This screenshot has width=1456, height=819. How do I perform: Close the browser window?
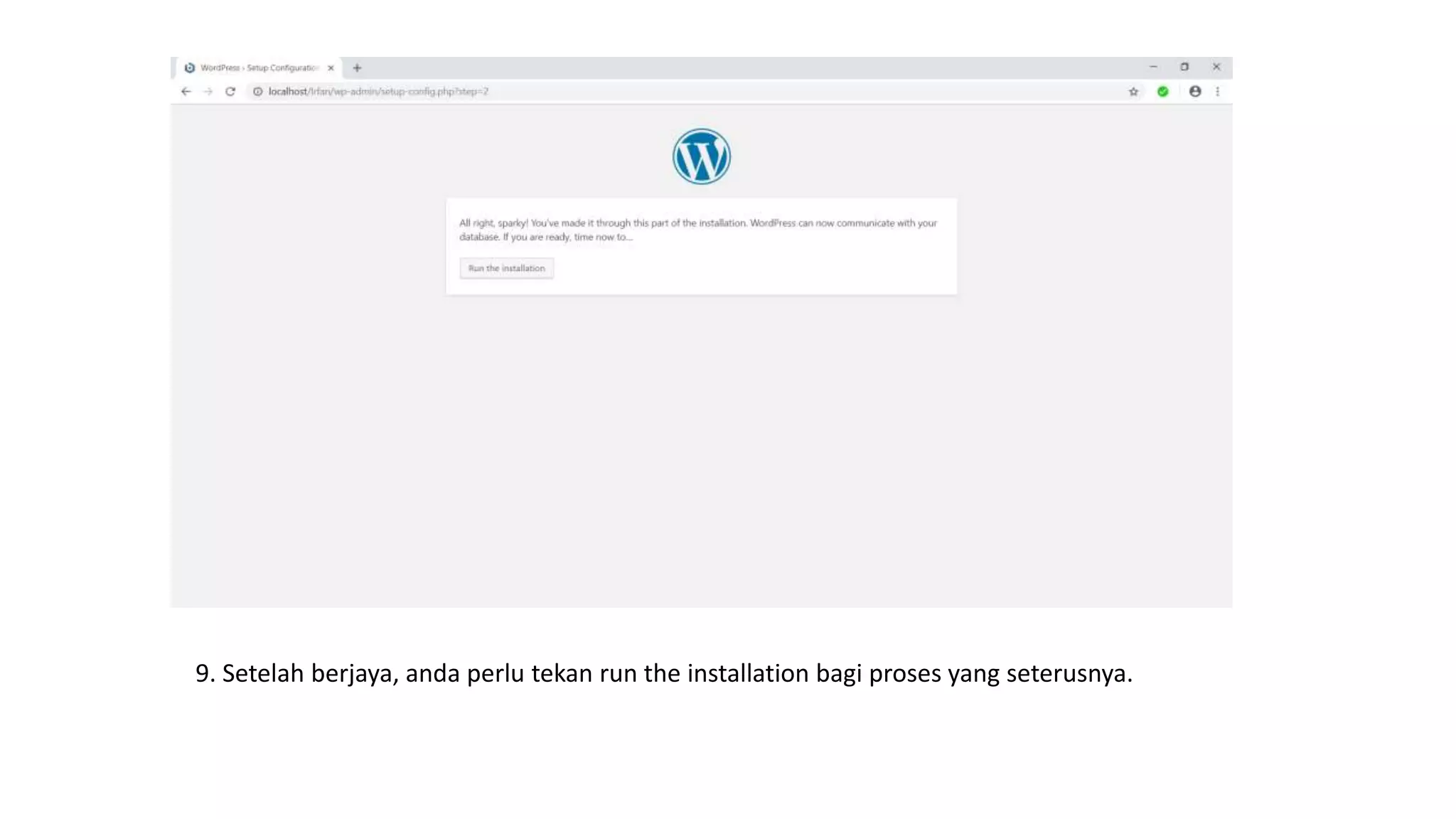[x=1216, y=67]
